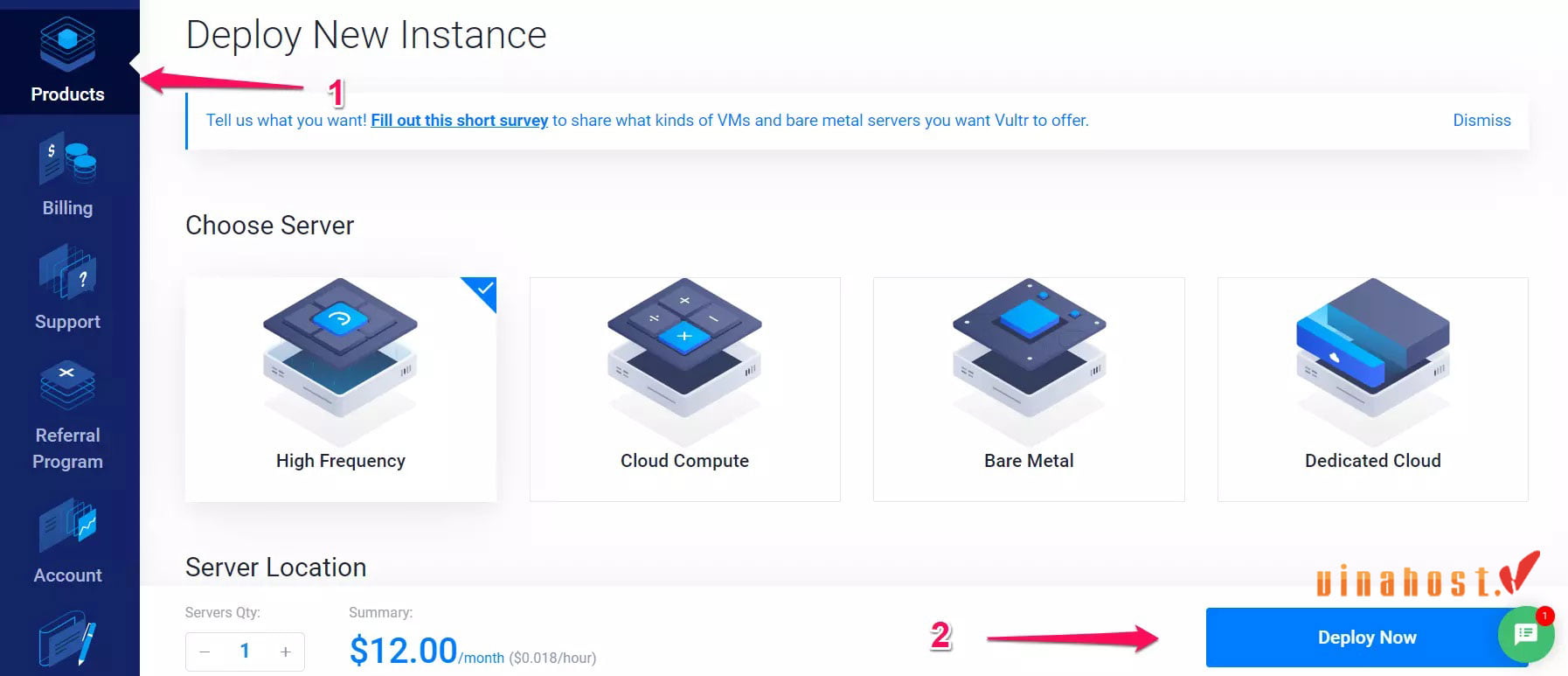Screen dimensions: 1568x676
Task: Click the blue checkmark on High Frequency card
Action: [483, 290]
